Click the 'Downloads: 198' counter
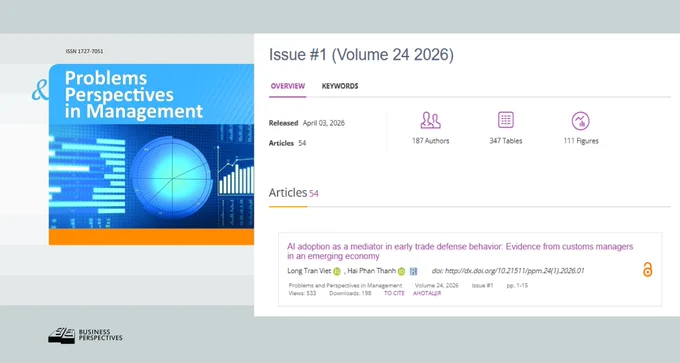The height and width of the screenshot is (363, 680). pyautogui.click(x=350, y=294)
